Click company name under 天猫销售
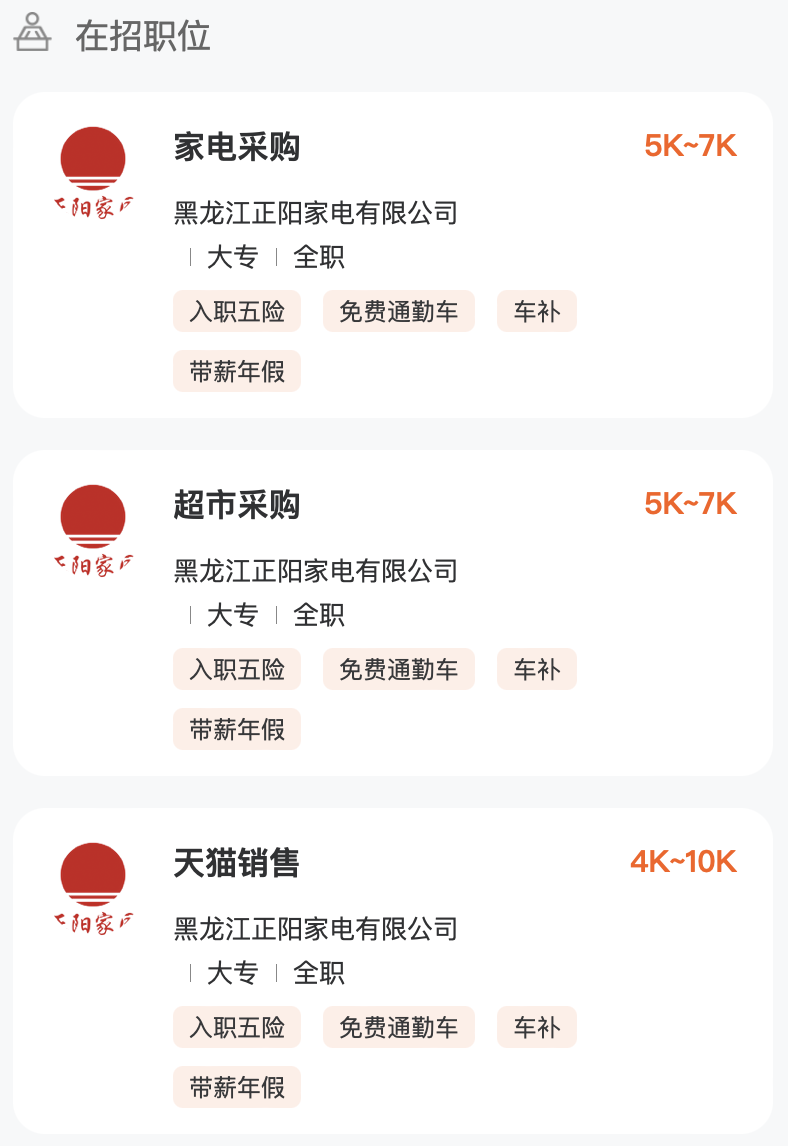 (316, 929)
